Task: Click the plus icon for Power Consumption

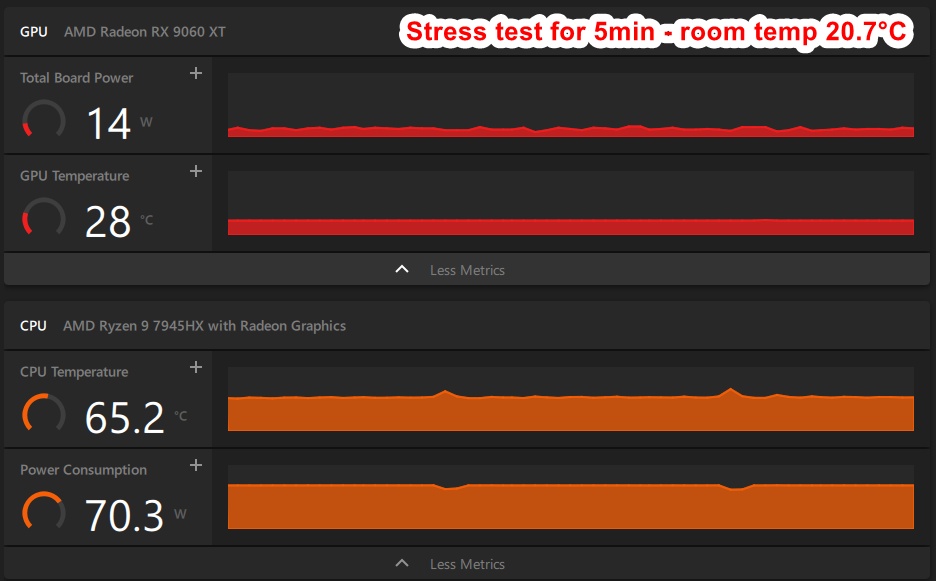Action: pos(196,465)
